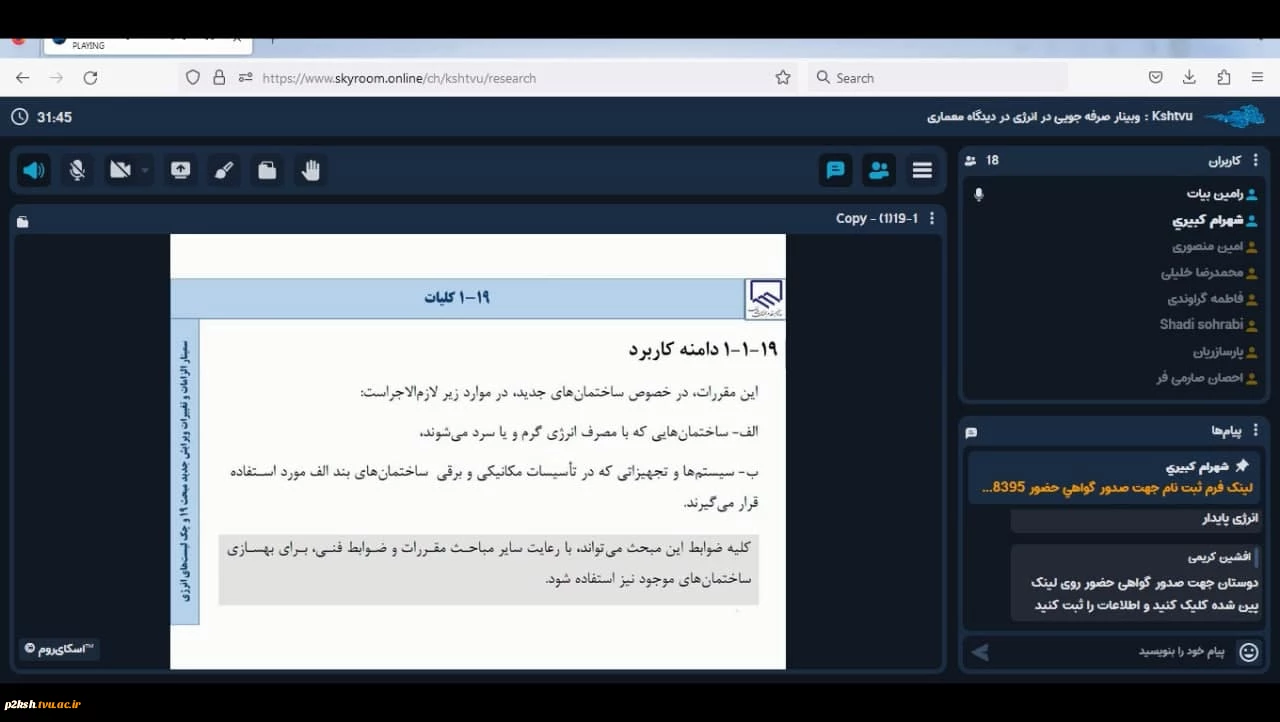Send the chat message arrow button
This screenshot has height=722, width=1280.
(x=980, y=652)
